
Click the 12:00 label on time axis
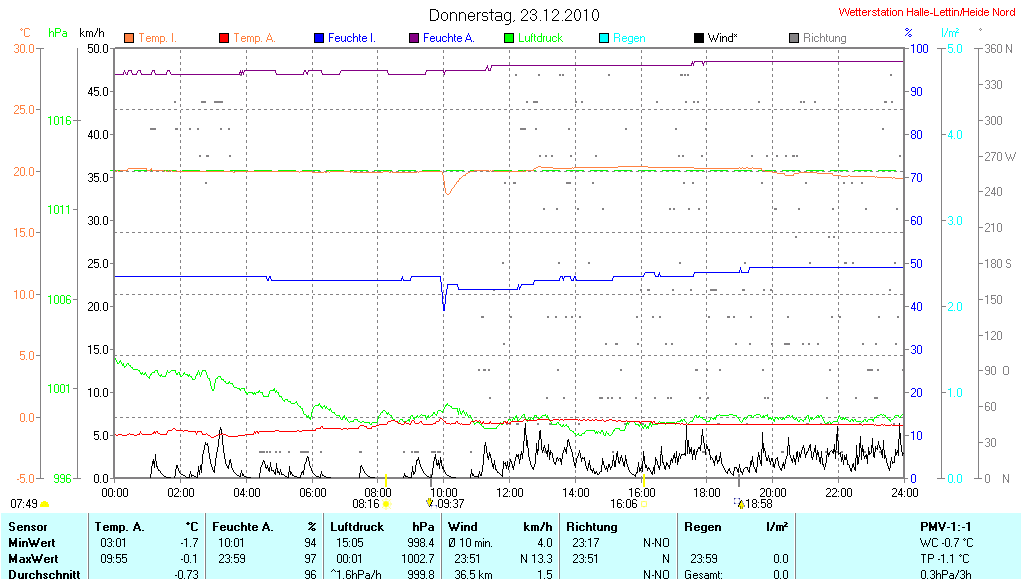point(510,492)
